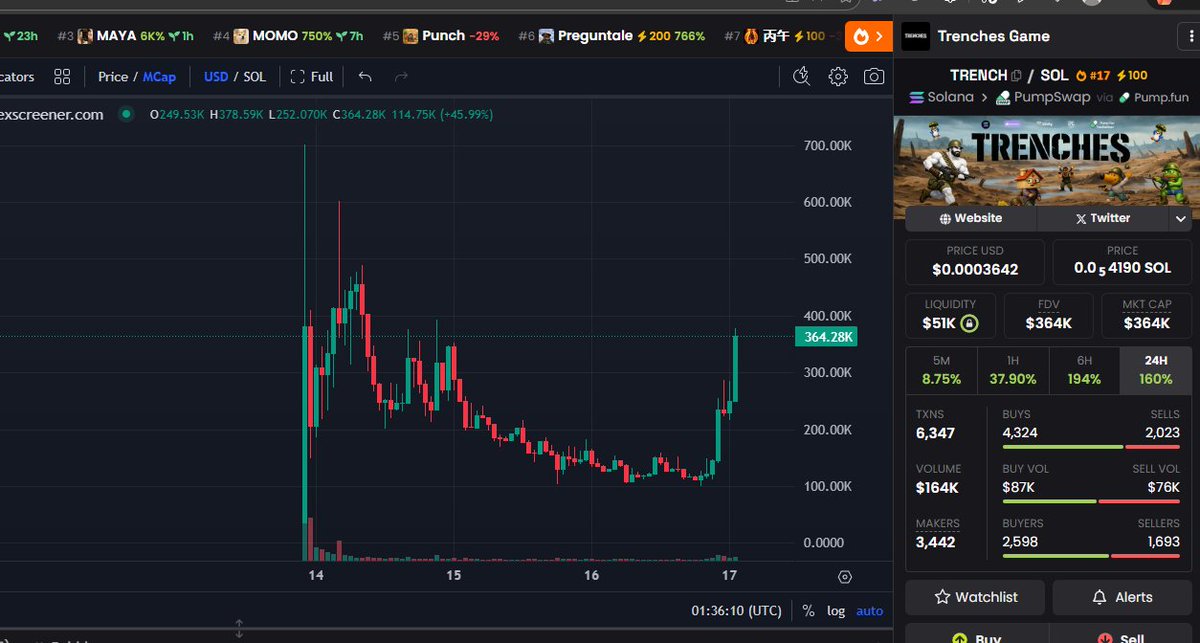The width and height of the screenshot is (1200, 643).
Task: Expand more links chevron next to Twitter
Action: (x=1181, y=218)
